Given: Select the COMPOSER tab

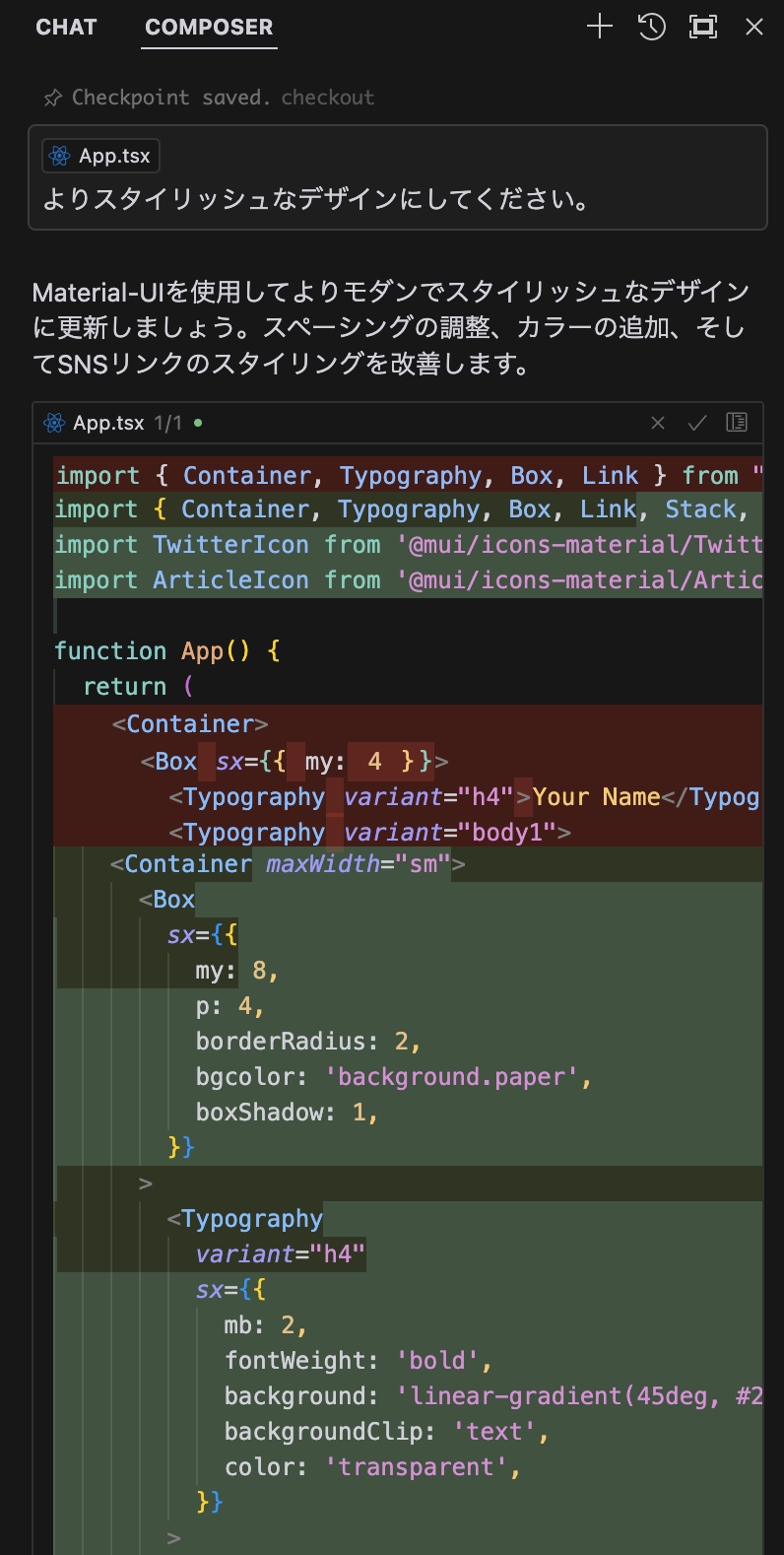Looking at the screenshot, I should coord(209,28).
